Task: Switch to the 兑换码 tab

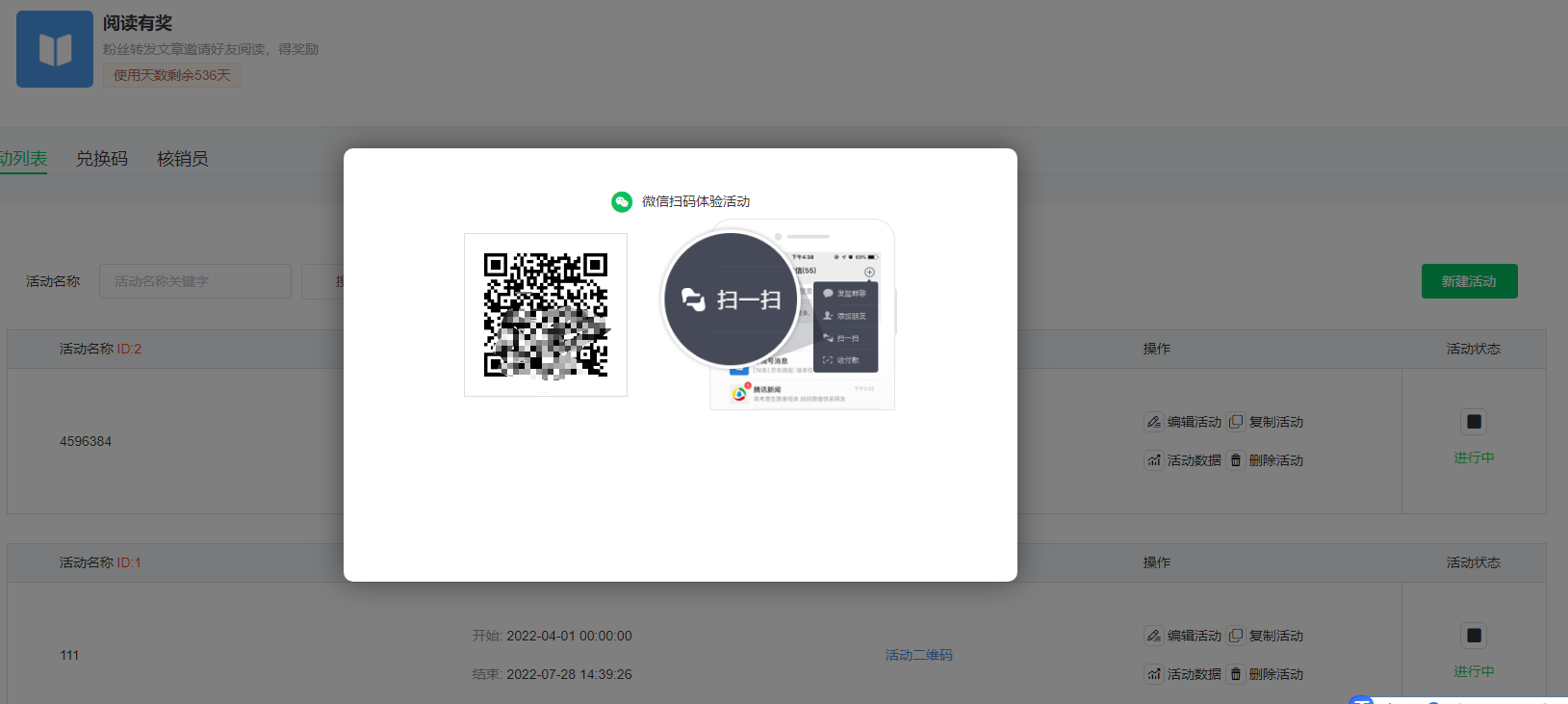Action: point(102,159)
